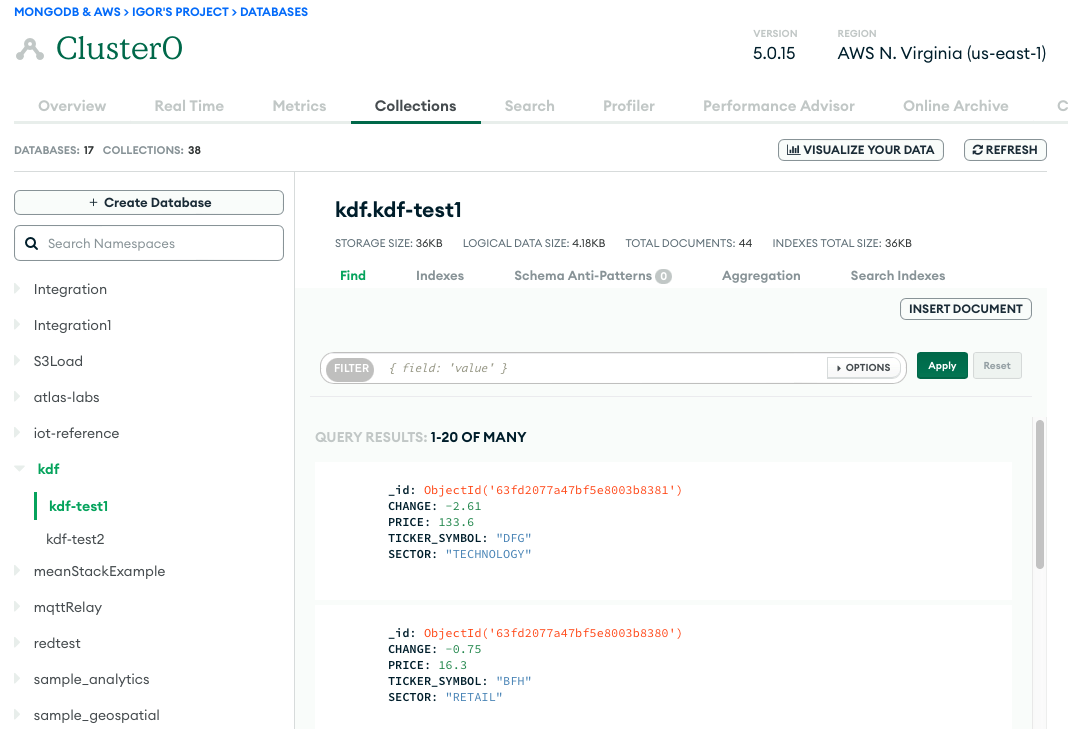Select the kdf-test2 collection
The image size is (1068, 729).
pyautogui.click(x=75, y=539)
